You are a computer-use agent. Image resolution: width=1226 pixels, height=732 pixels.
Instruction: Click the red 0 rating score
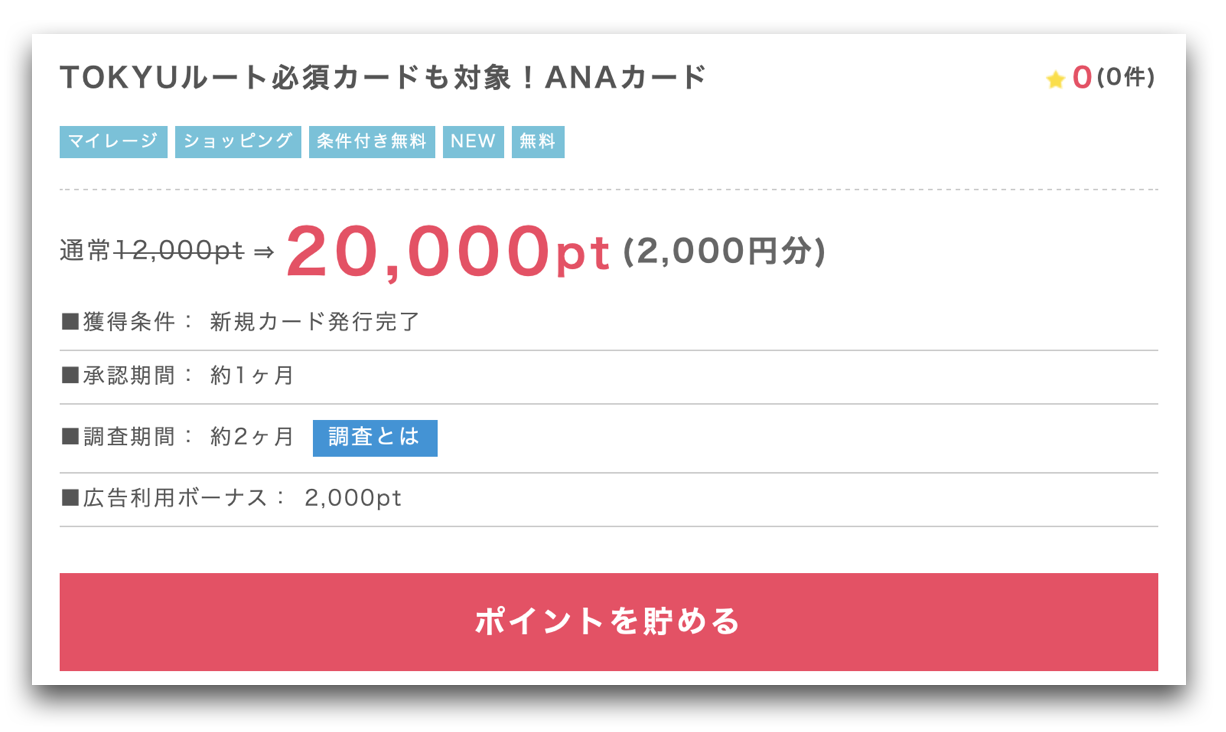click(1081, 78)
